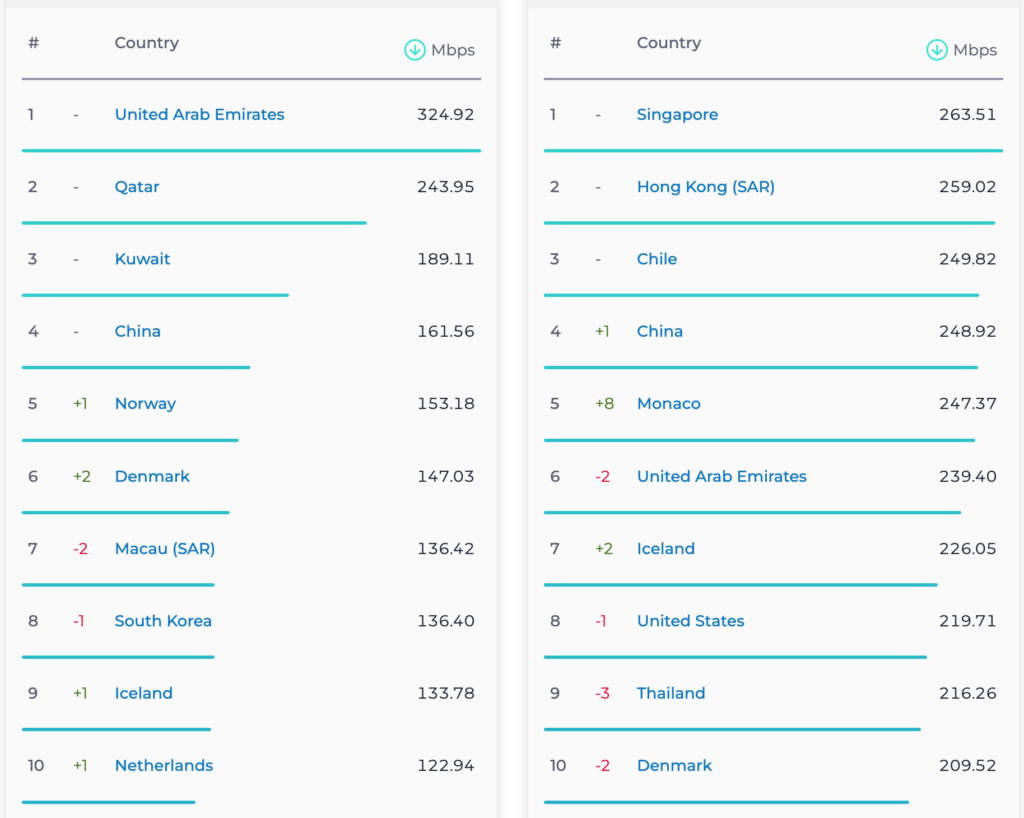This screenshot has height=818, width=1024.
Task: Select Denmark in the 147.03 Mbps row
Action: coord(152,477)
